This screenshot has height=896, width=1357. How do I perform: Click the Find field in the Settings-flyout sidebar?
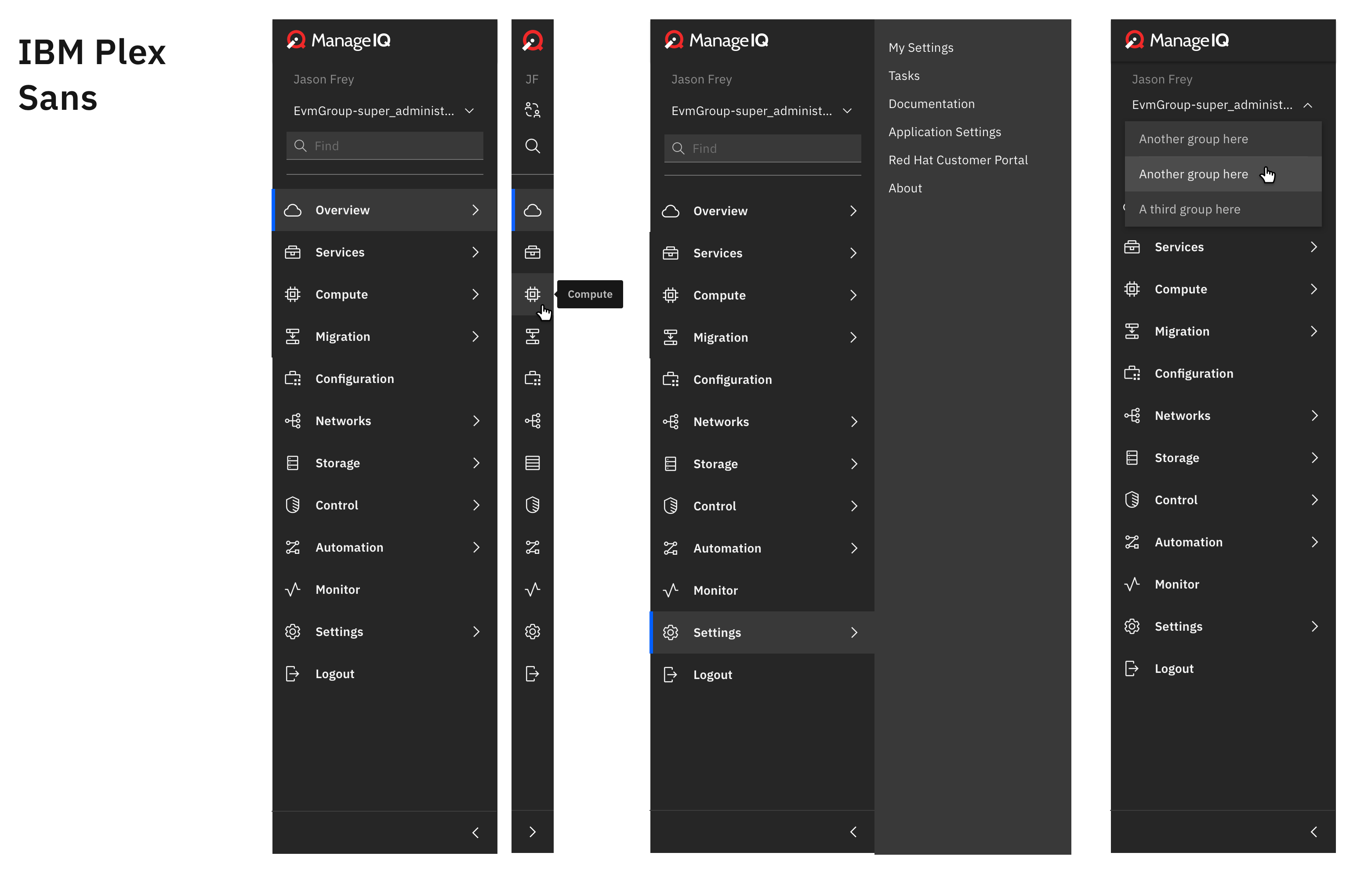coord(762,148)
